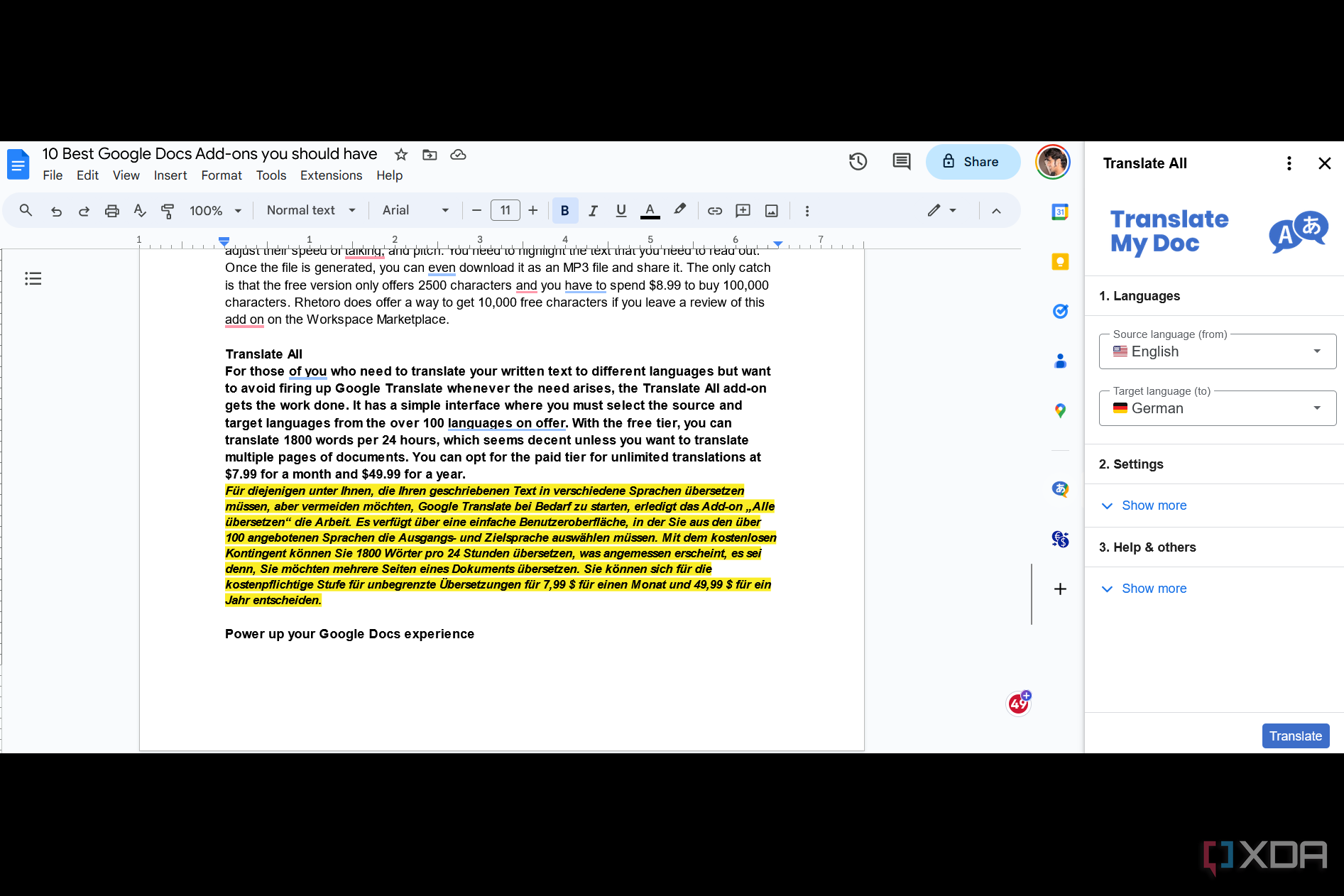Screen dimensions: 1344x896
Task: Click the red notification badge extension
Action: [x=1019, y=703]
